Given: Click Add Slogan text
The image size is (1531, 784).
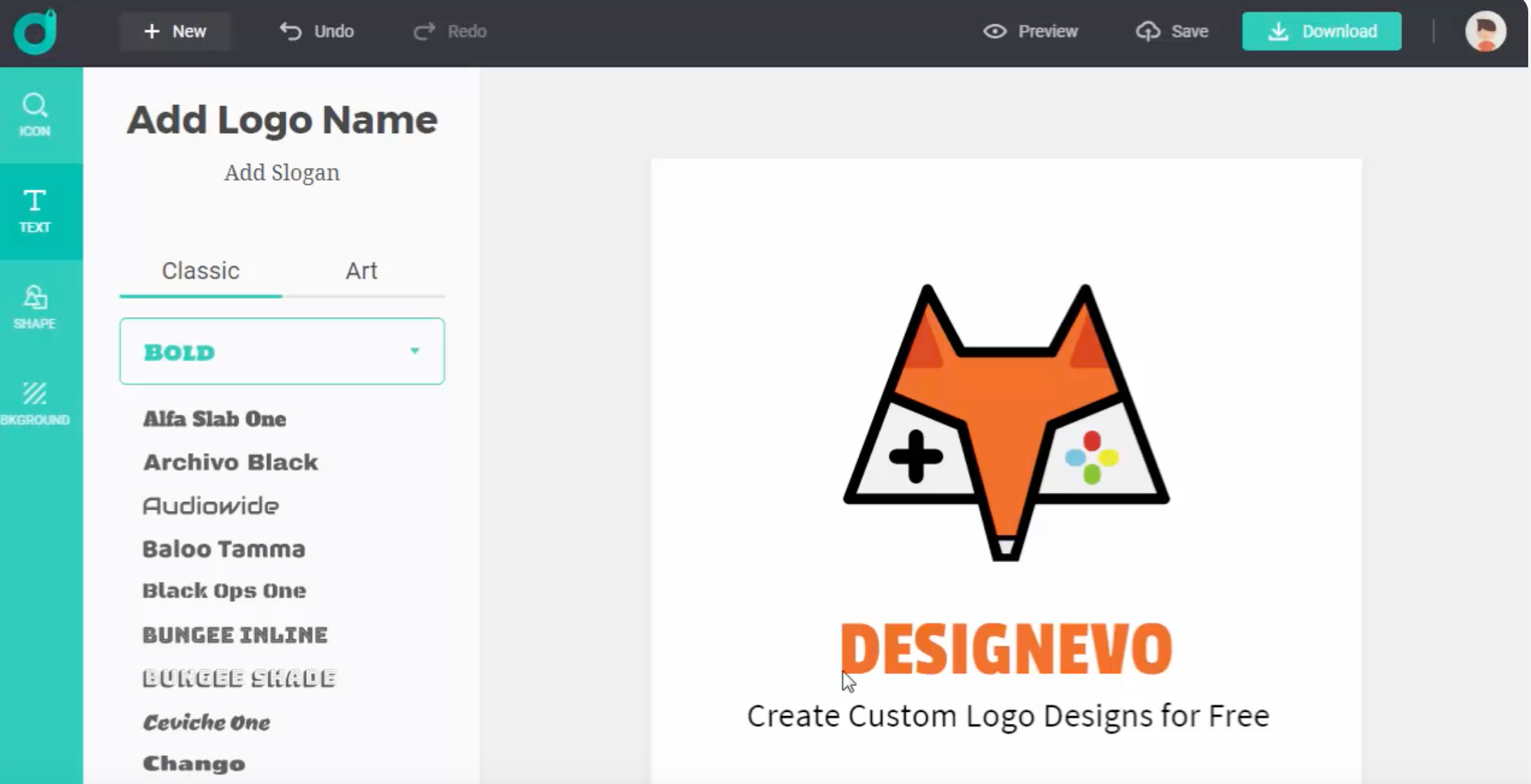Looking at the screenshot, I should pos(281,172).
